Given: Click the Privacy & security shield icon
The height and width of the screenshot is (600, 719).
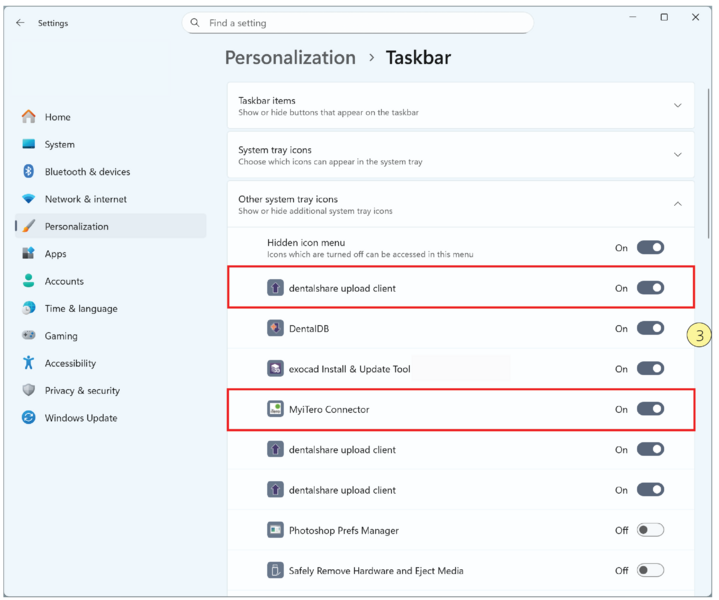Looking at the screenshot, I should click(28, 390).
